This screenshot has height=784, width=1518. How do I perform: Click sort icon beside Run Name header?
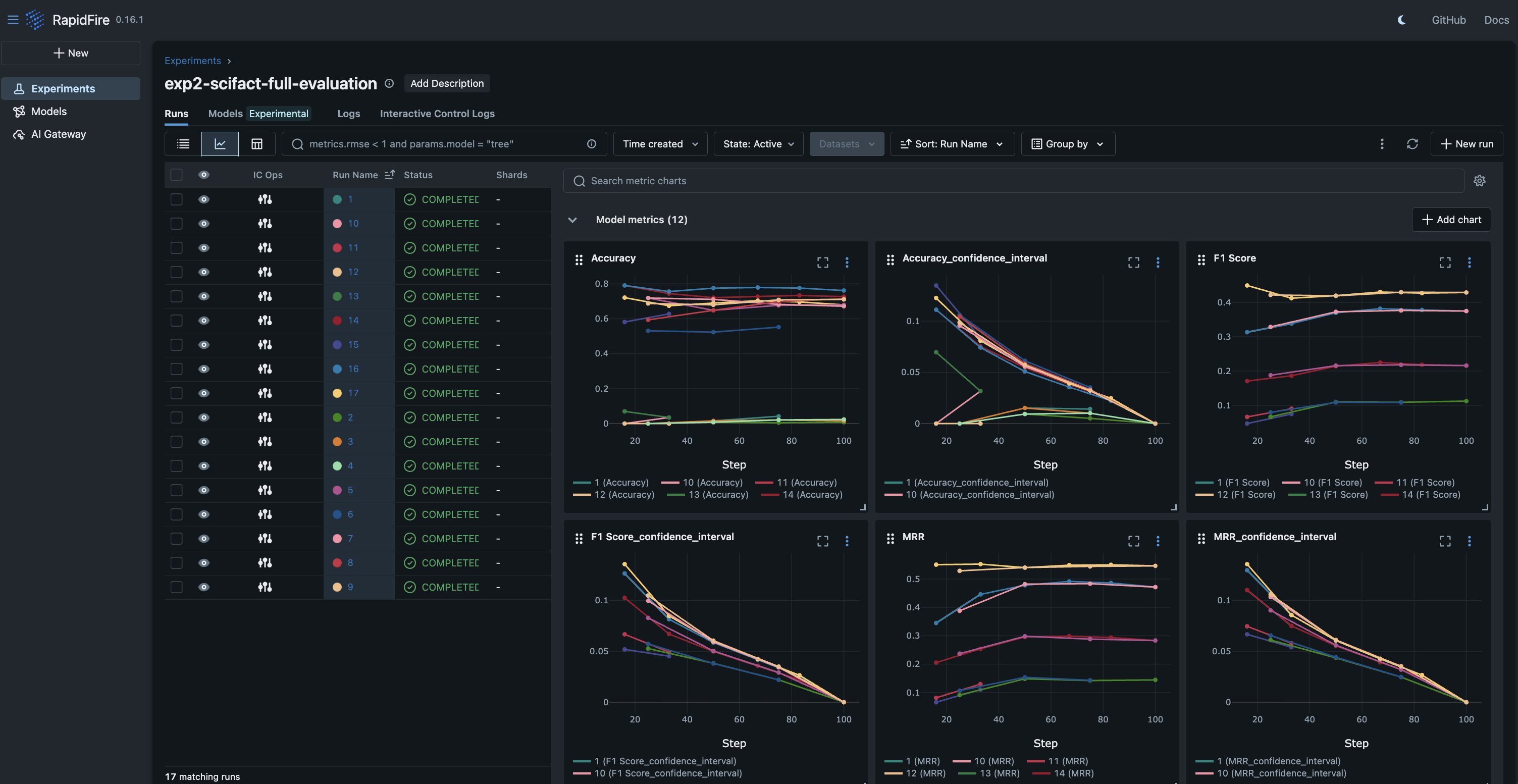(389, 175)
